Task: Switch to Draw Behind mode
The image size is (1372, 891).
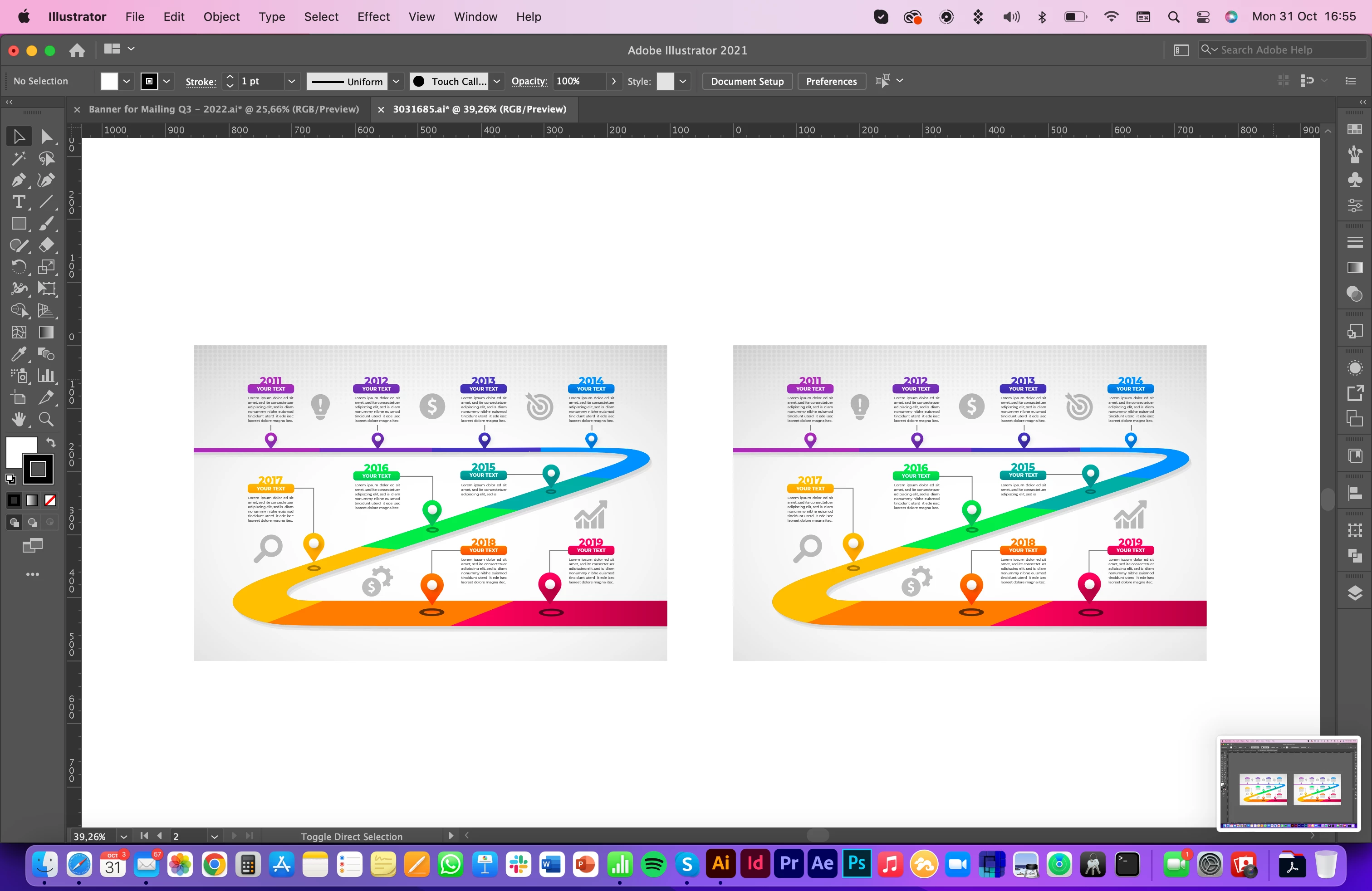Action: click(32, 522)
